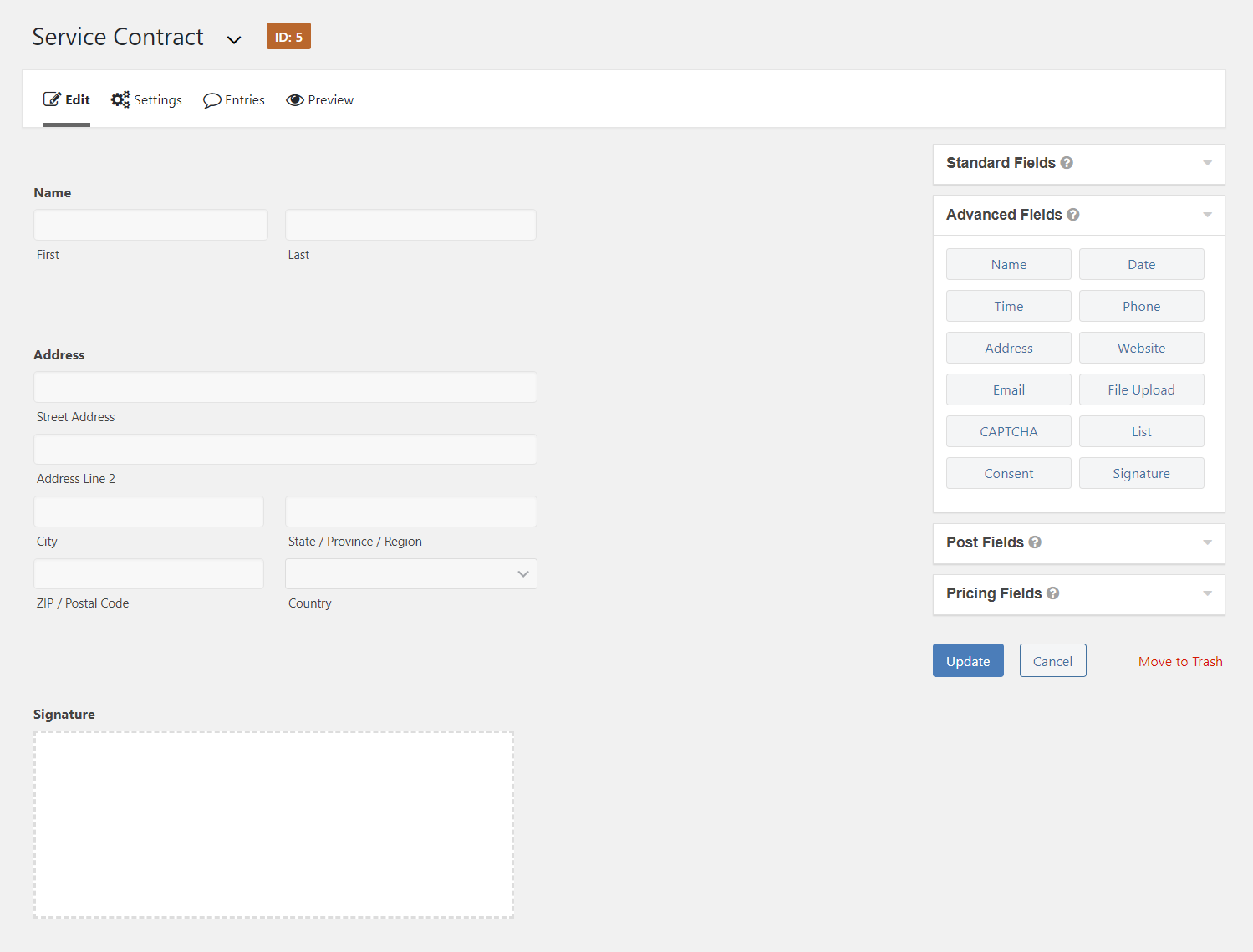The image size is (1253, 952).
Task: Open the Advanced Fields help icon
Action: click(1072, 215)
